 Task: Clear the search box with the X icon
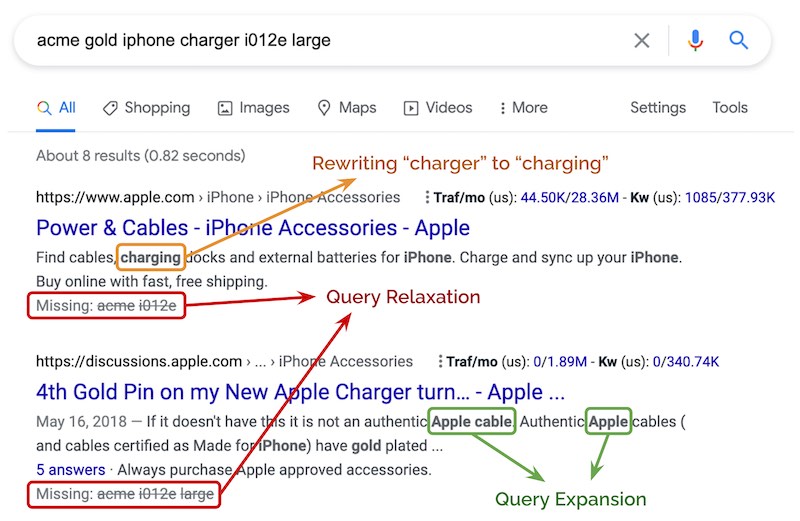[x=642, y=41]
